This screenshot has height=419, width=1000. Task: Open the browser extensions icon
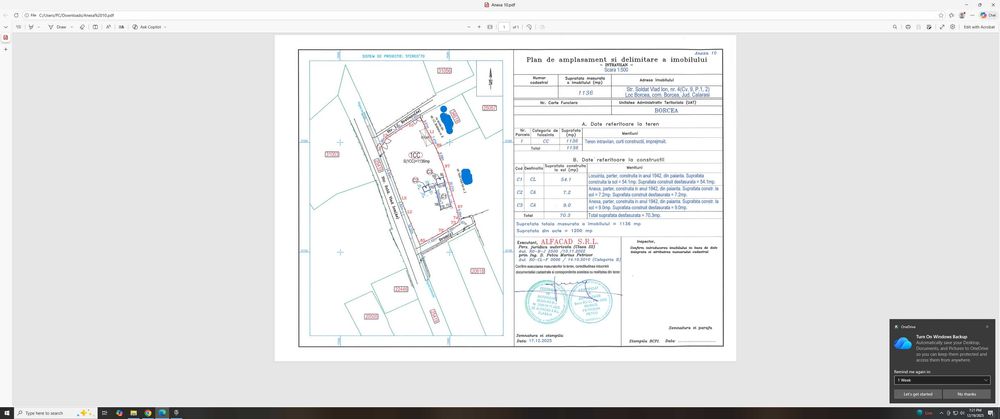[x=951, y=15]
